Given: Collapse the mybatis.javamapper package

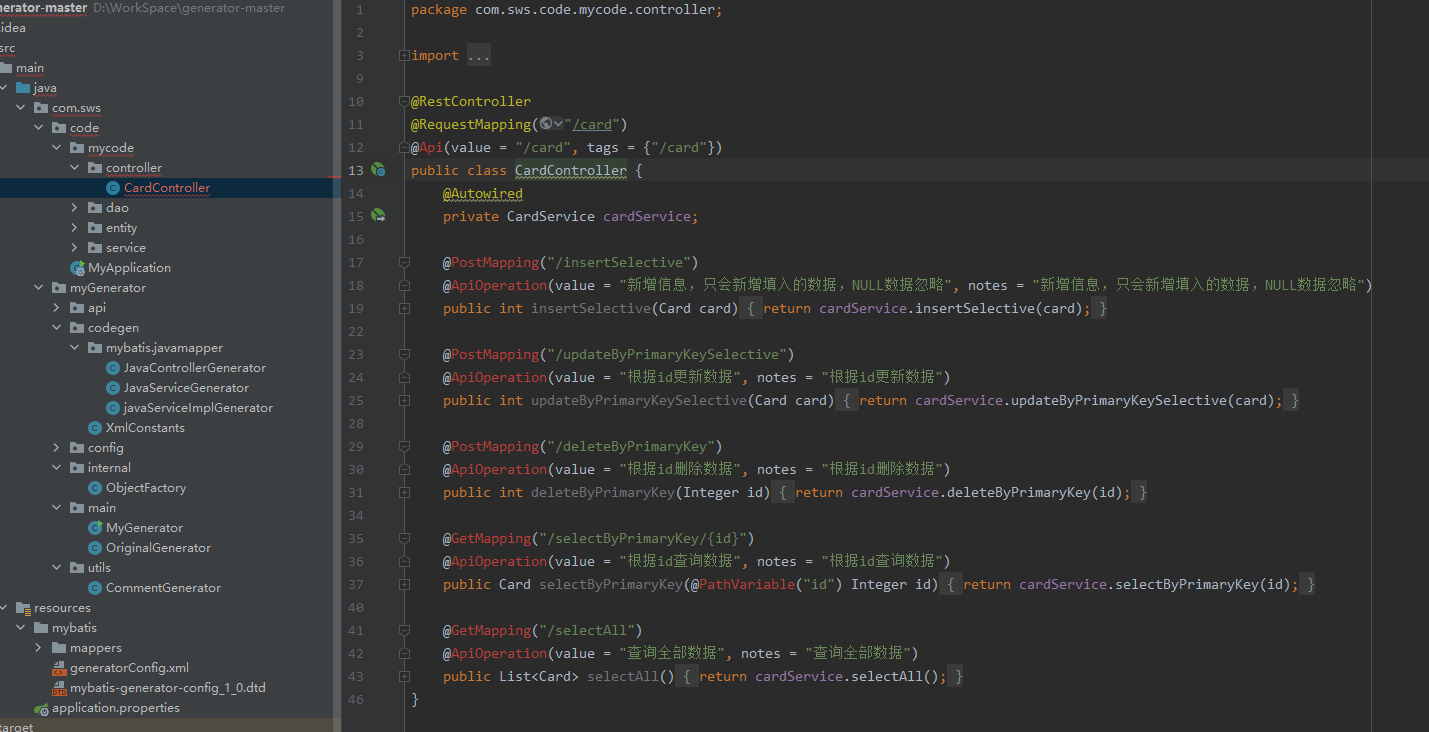Looking at the screenshot, I should click(74, 347).
